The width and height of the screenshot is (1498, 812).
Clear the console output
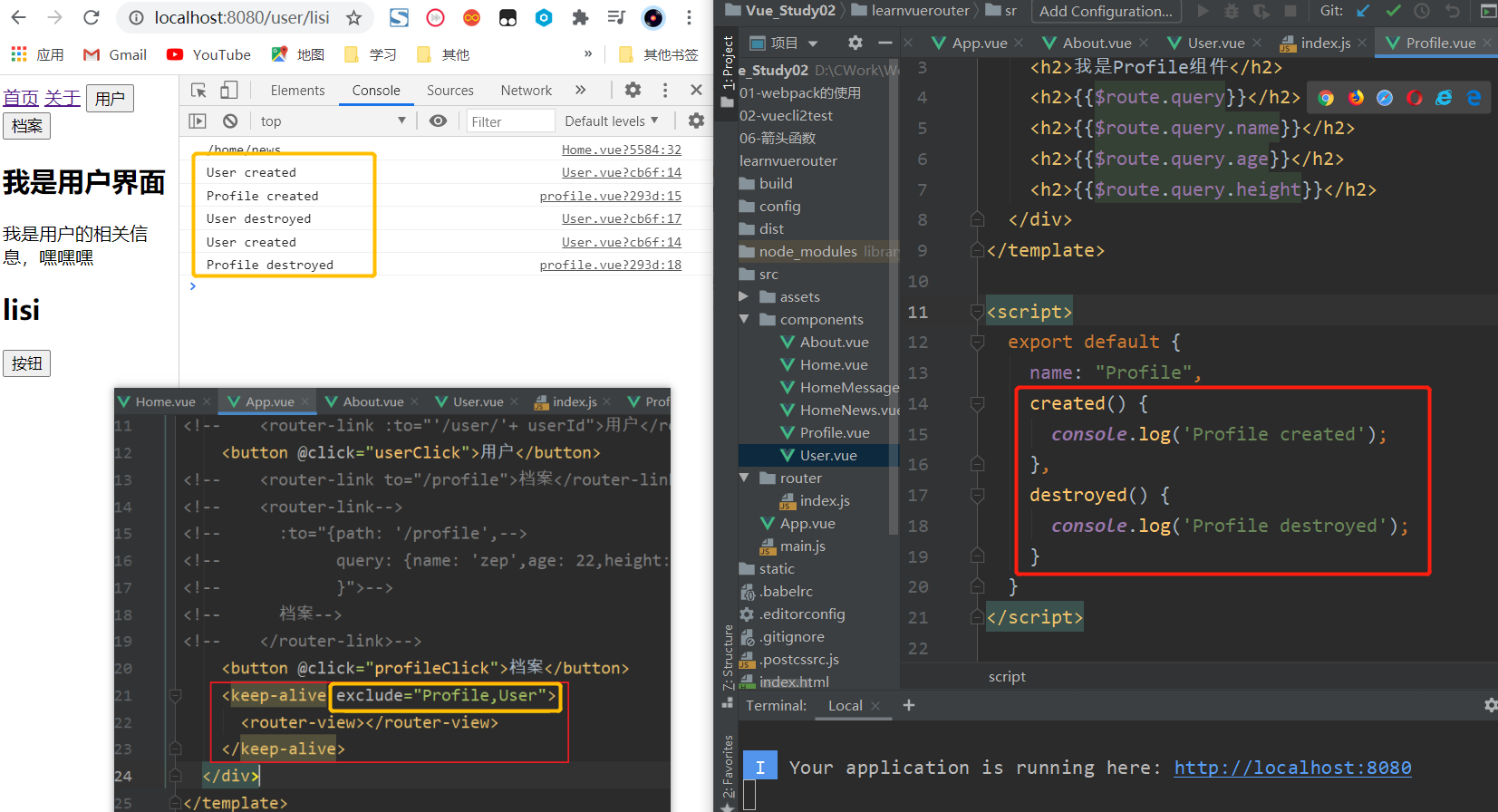tap(230, 121)
